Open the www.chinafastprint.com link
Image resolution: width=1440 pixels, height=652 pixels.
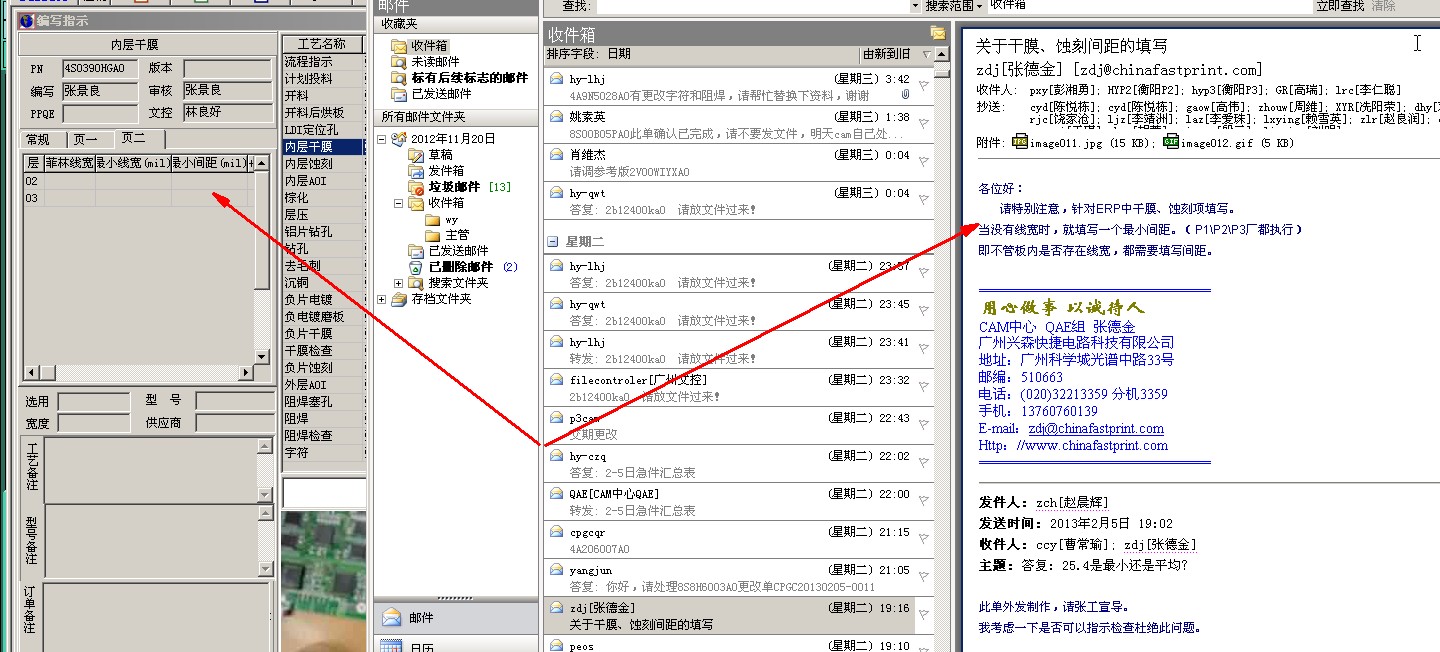click(x=1091, y=445)
